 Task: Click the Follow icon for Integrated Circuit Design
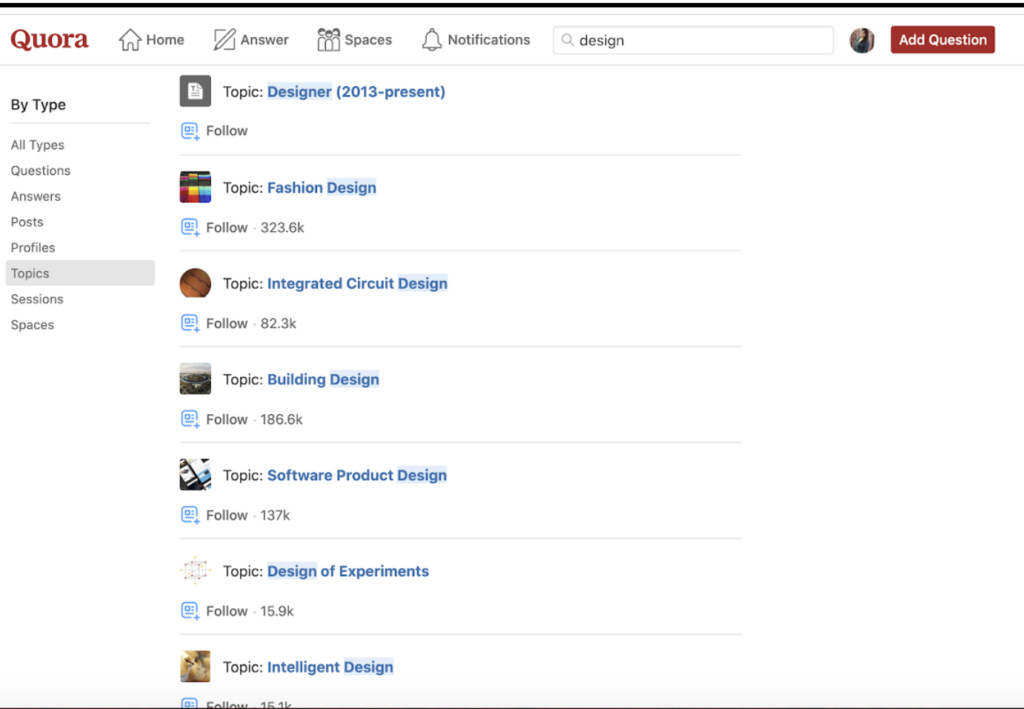tap(190, 323)
